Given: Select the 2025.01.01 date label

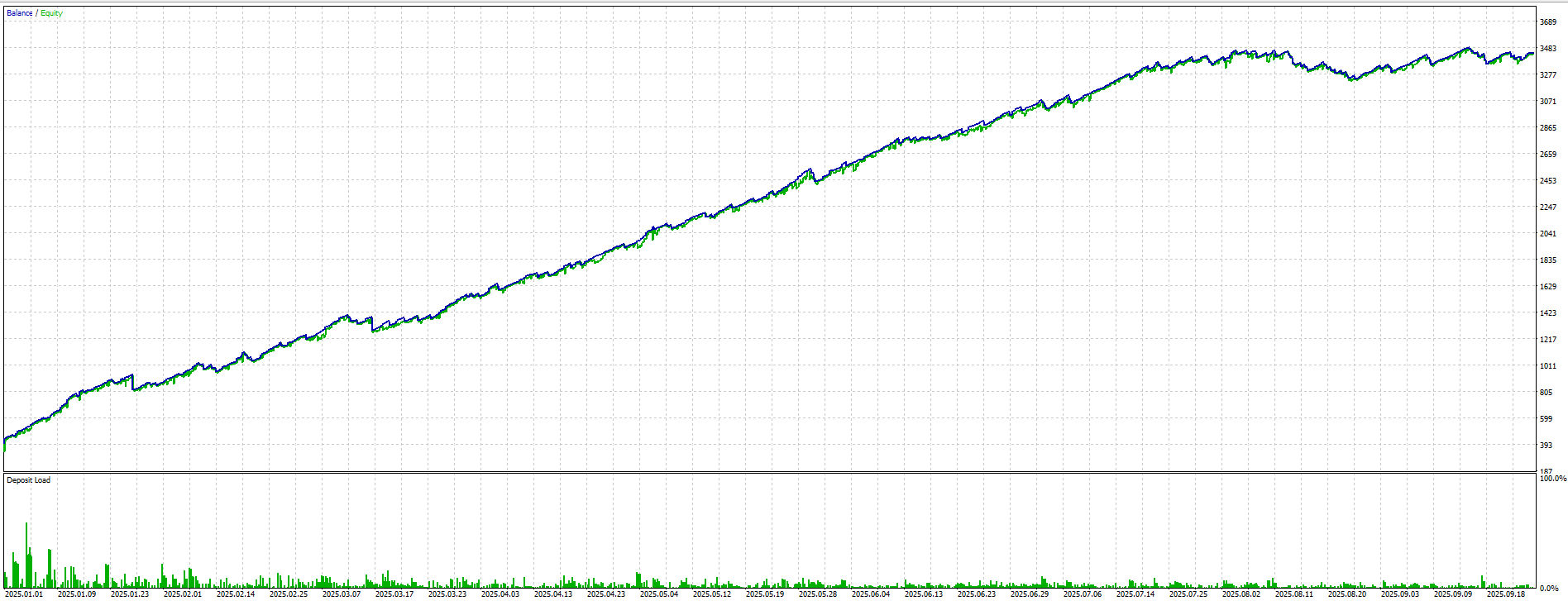Looking at the screenshot, I should coord(24,594).
